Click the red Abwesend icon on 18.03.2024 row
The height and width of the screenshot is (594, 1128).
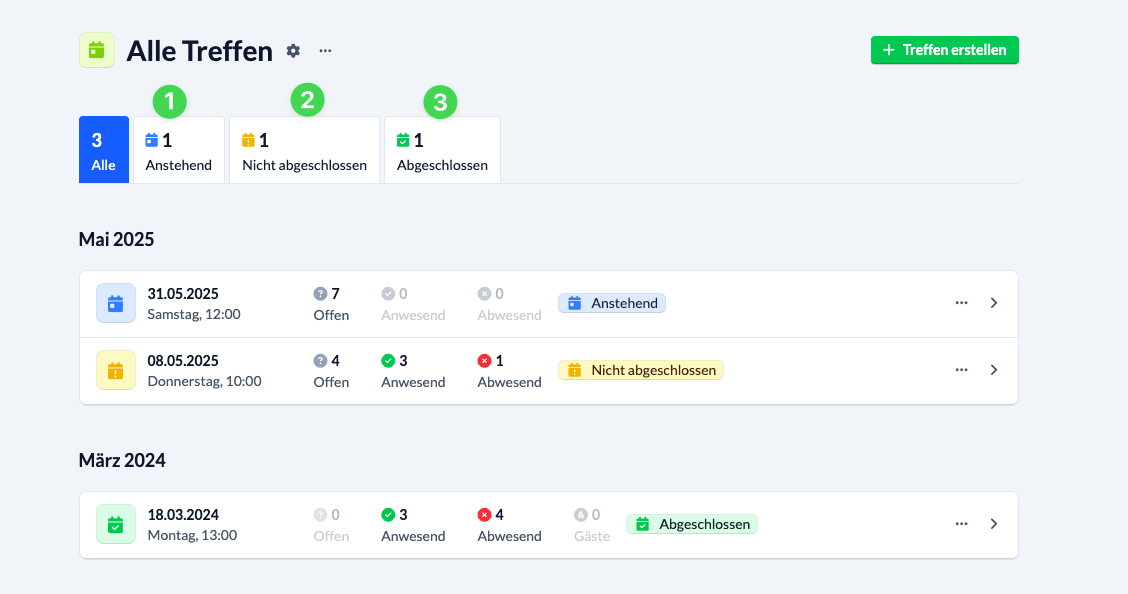pos(485,515)
